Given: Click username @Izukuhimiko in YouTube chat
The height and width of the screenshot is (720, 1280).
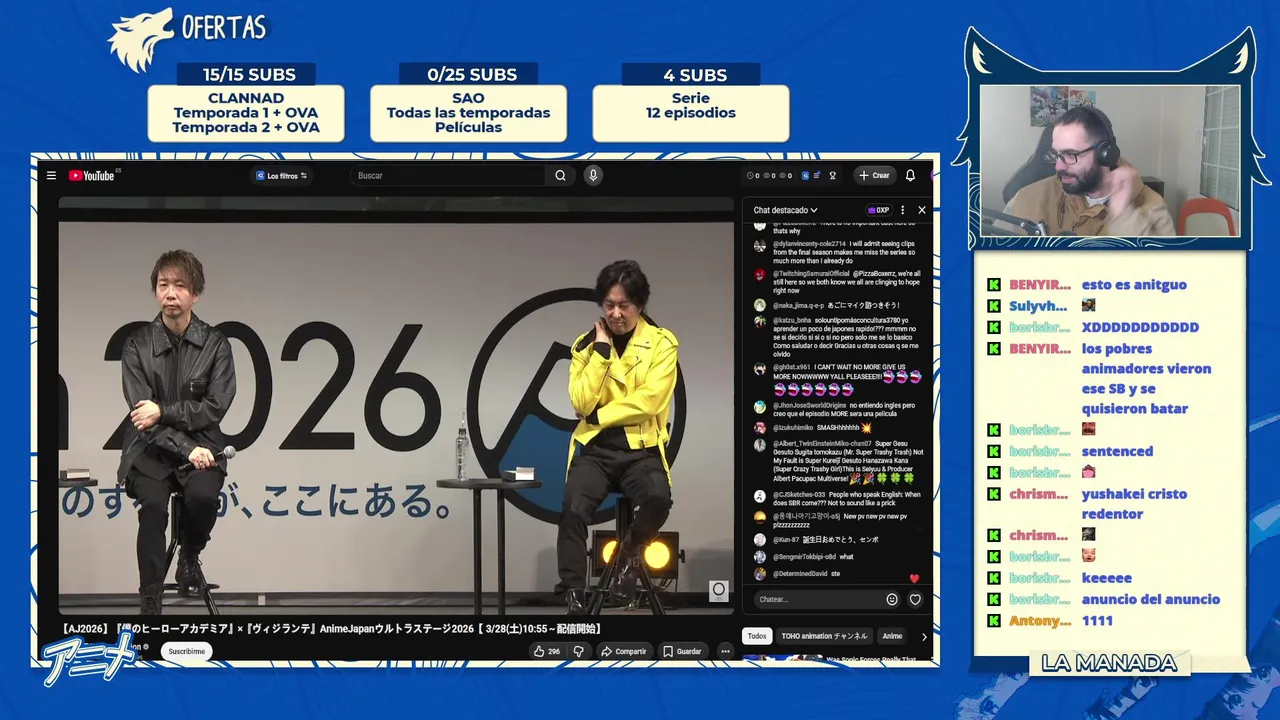Looking at the screenshot, I should point(792,427).
